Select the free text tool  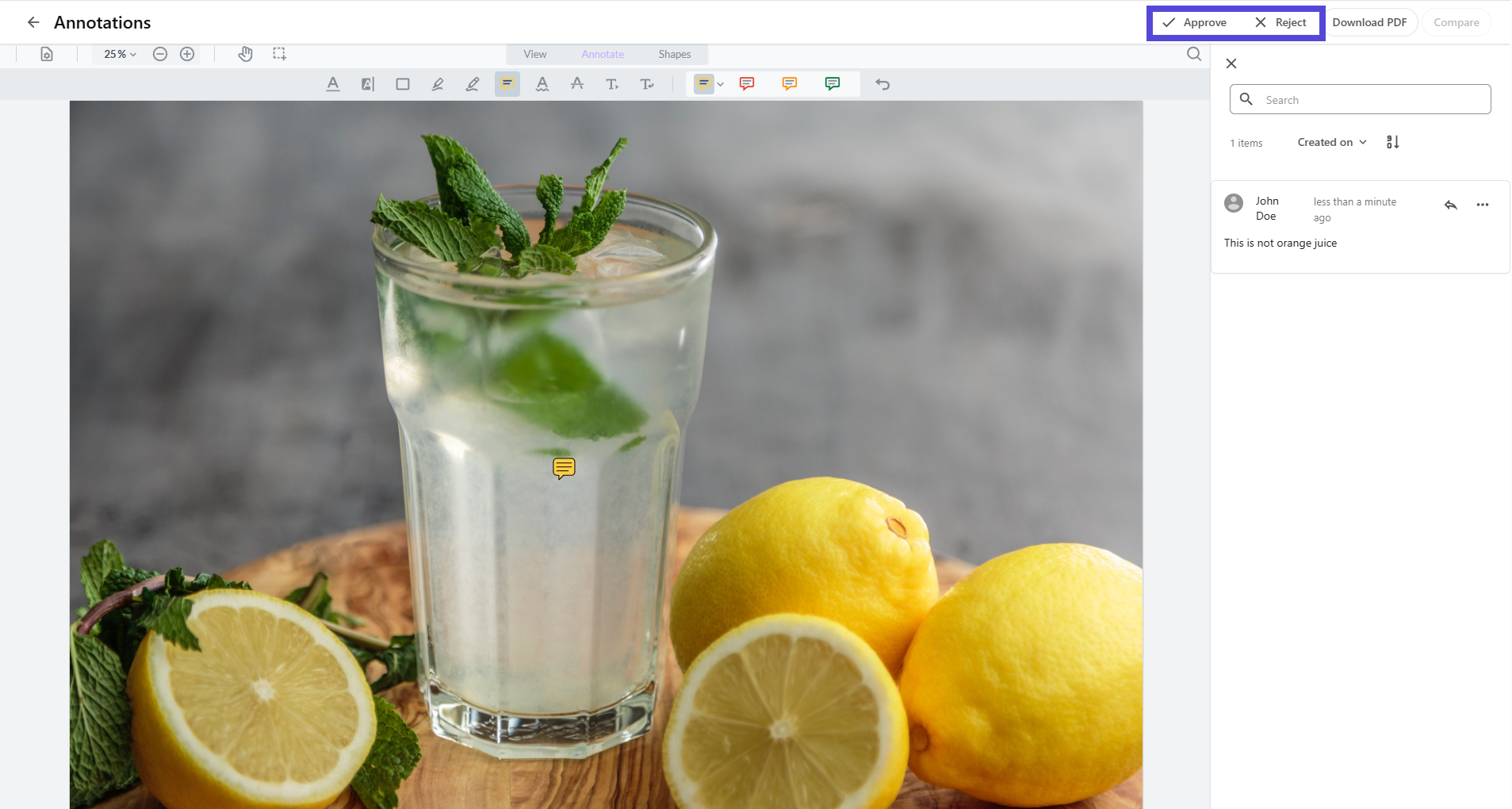pyautogui.click(x=612, y=84)
